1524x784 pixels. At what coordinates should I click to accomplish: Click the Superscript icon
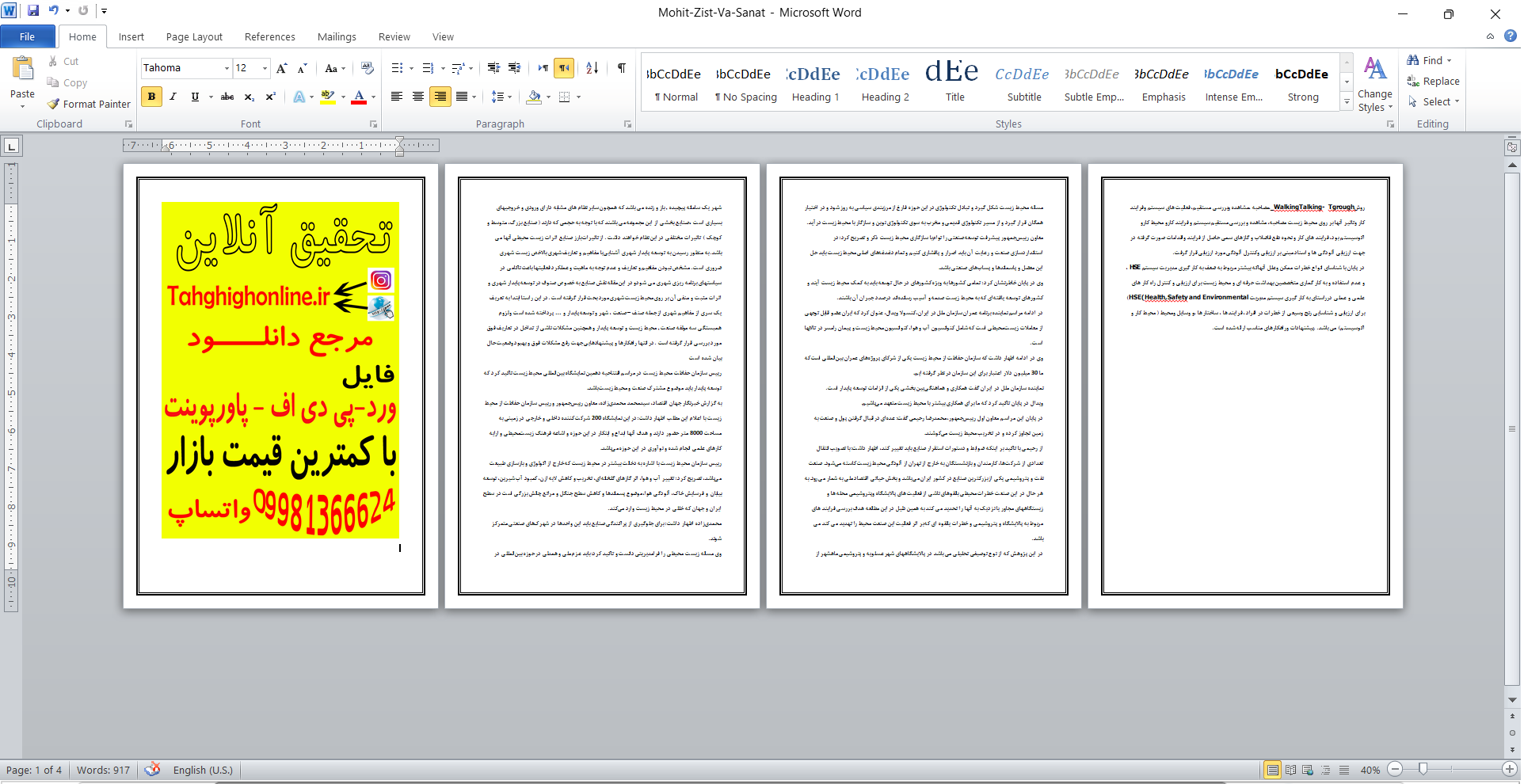click(x=270, y=97)
